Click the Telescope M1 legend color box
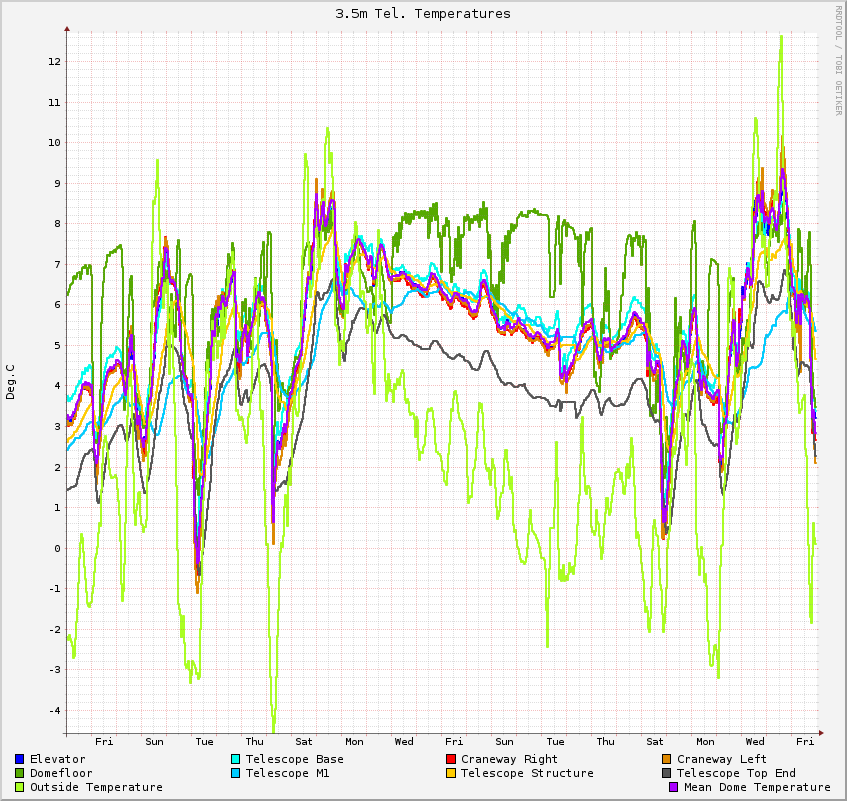The width and height of the screenshot is (847, 801). click(236, 773)
